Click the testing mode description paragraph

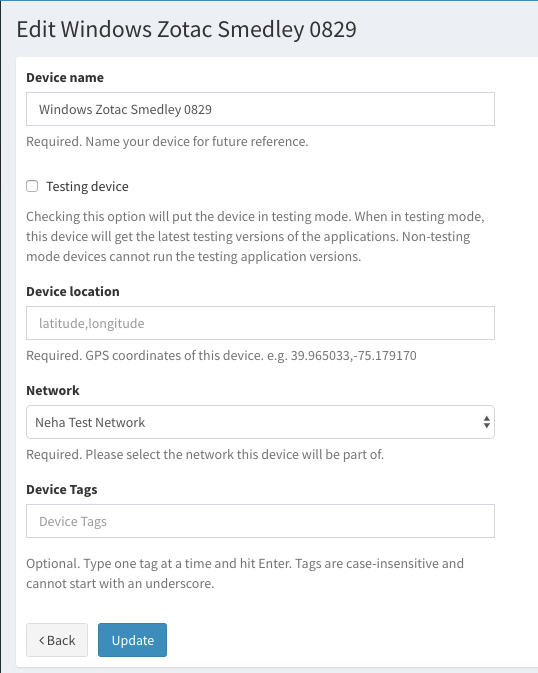pyautogui.click(x=255, y=236)
